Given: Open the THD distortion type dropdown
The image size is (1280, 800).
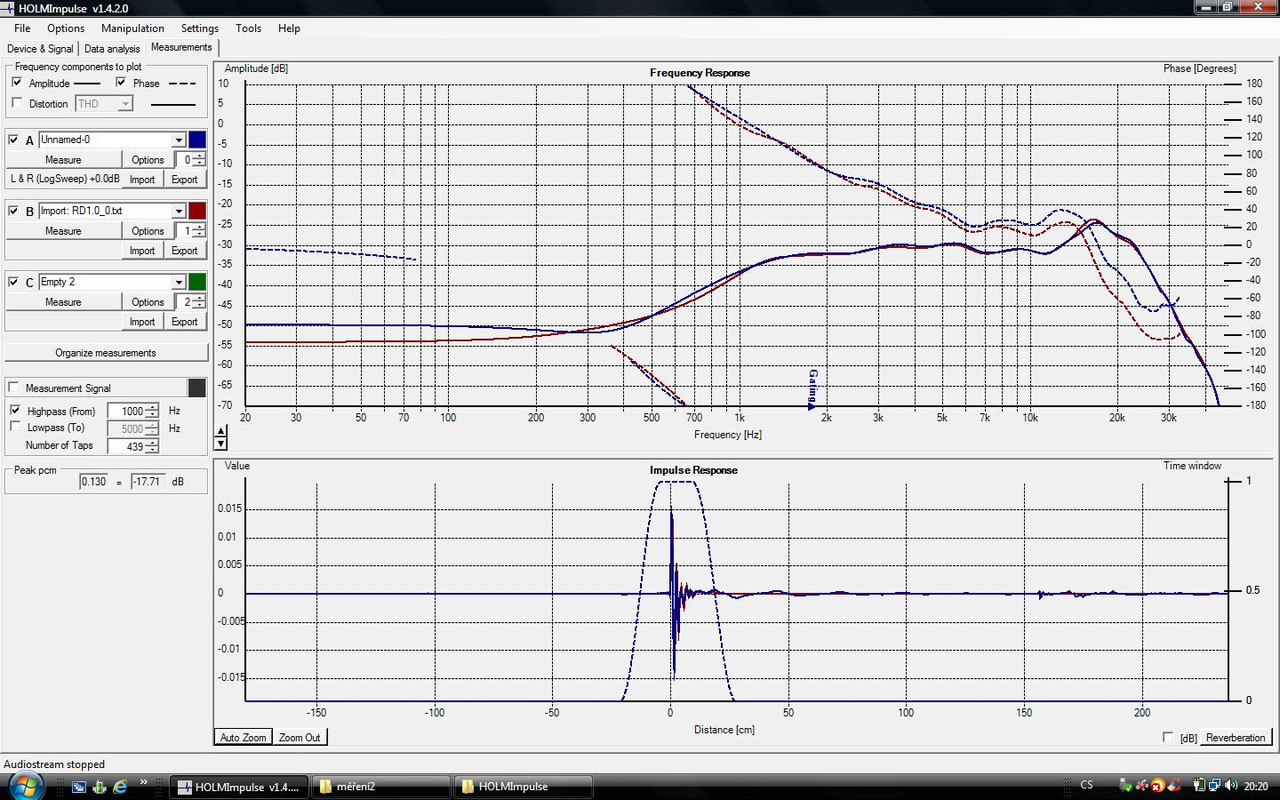Looking at the screenshot, I should point(126,103).
